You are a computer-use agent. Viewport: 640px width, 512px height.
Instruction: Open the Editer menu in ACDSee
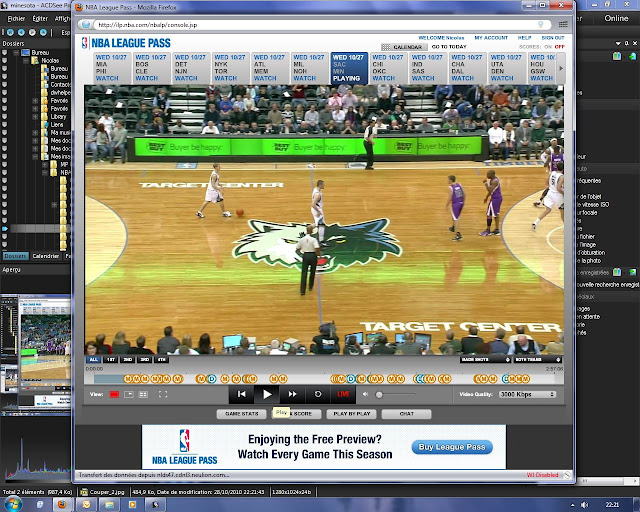(x=40, y=19)
